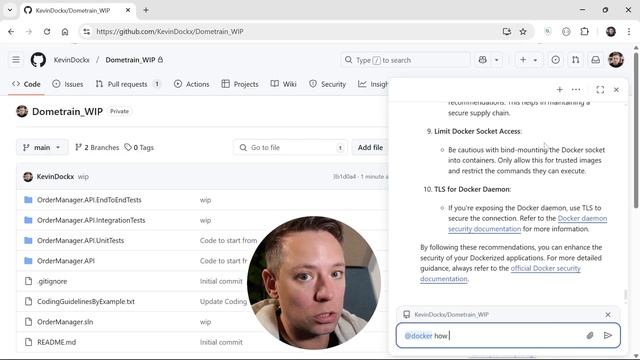The width and height of the screenshot is (640, 360).
Task: Open the browser three-dot menu
Action: point(629,31)
